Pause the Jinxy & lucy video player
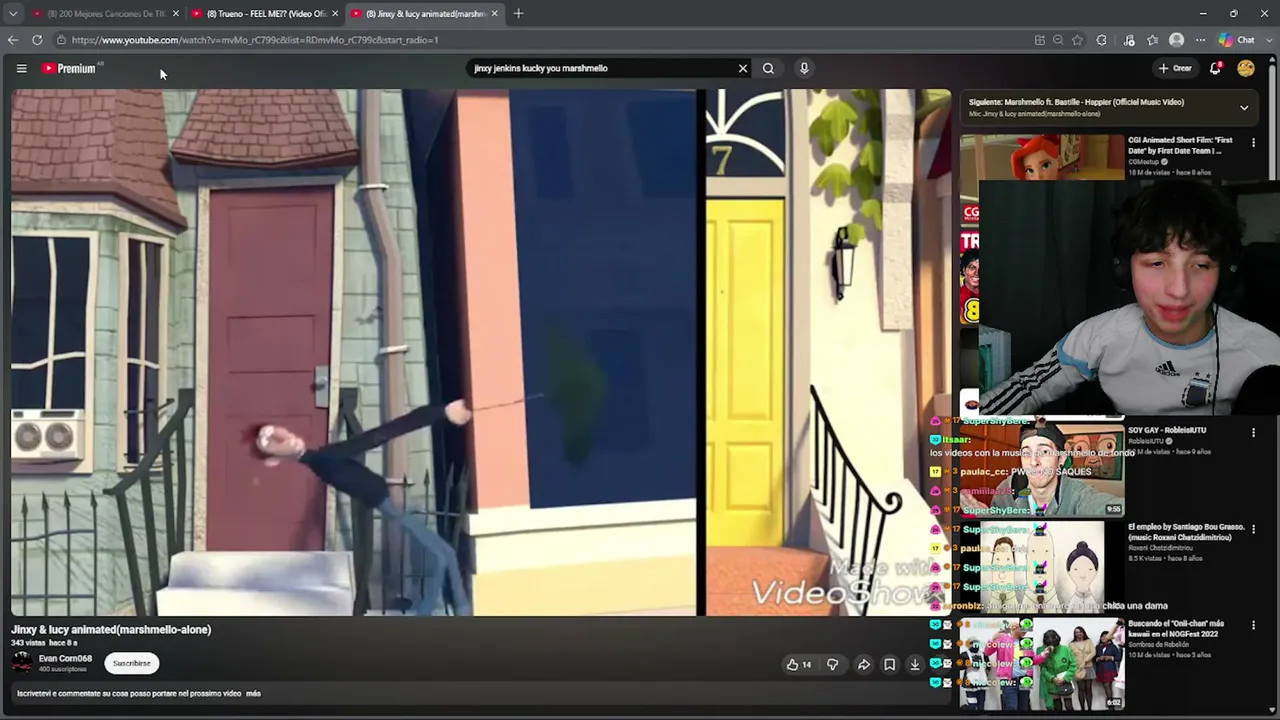The height and width of the screenshot is (720, 1280). point(480,352)
